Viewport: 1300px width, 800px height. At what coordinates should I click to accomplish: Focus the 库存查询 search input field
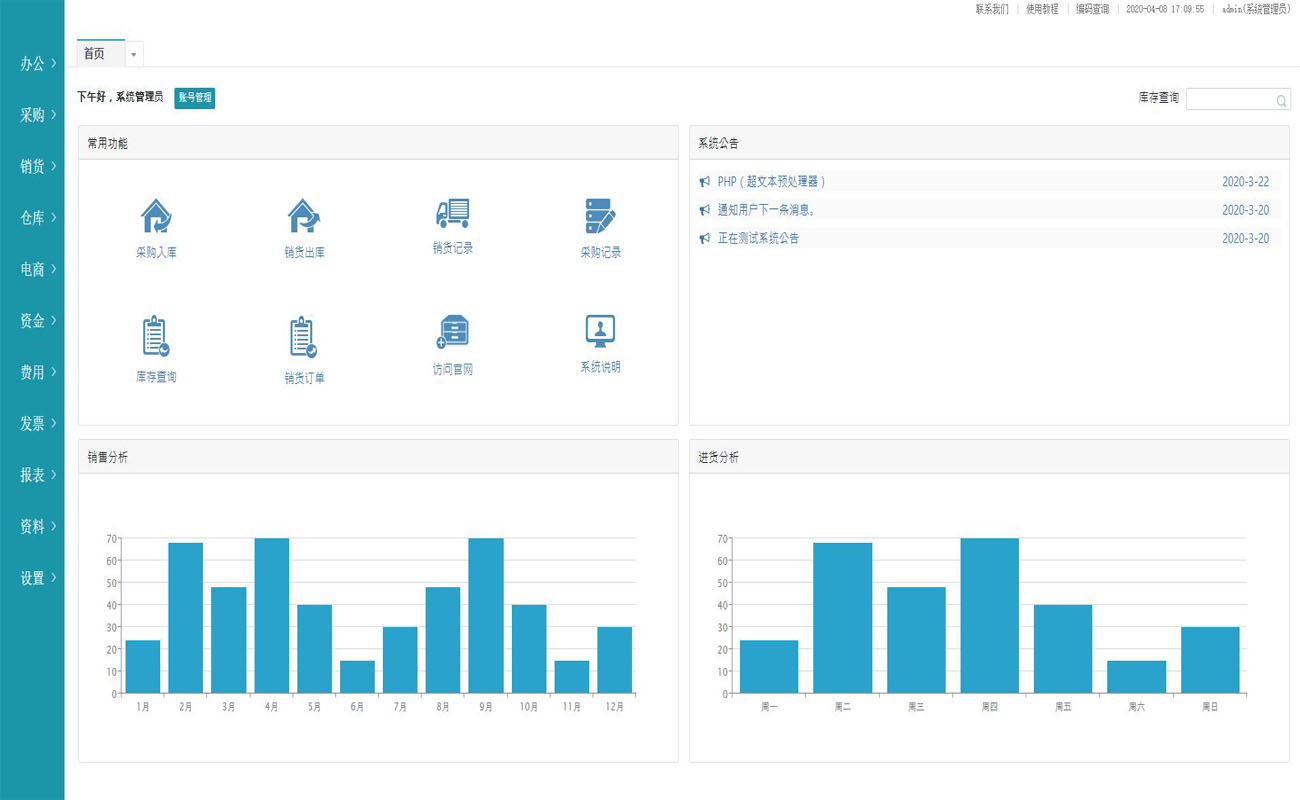(x=1230, y=100)
